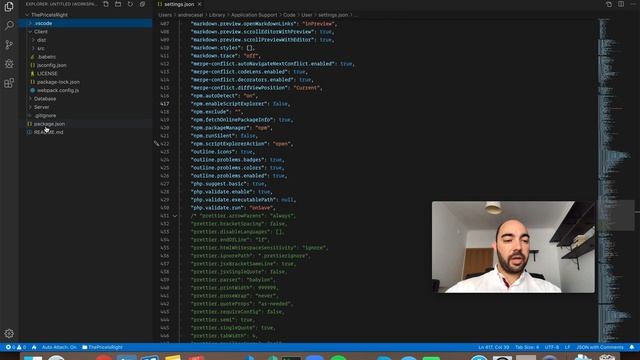
Task: Open README.md file
Action: pyautogui.click(x=49, y=132)
